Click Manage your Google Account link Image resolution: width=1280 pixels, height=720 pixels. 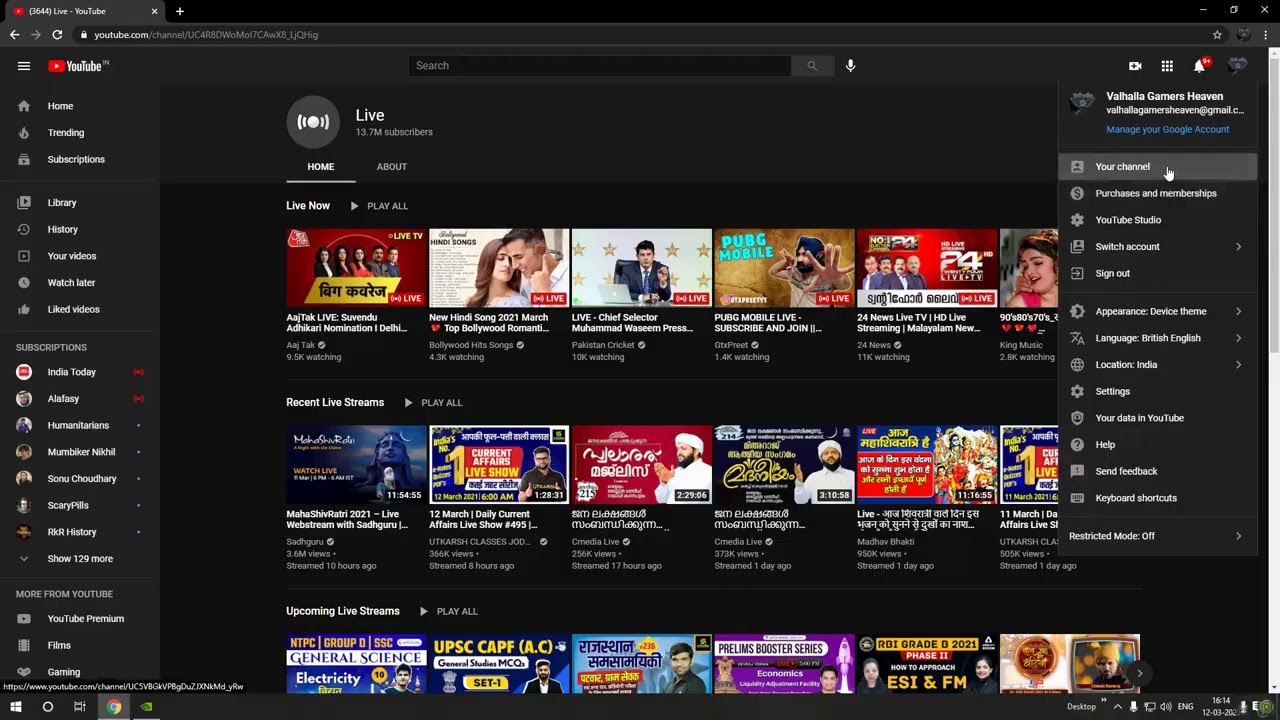click(1167, 129)
